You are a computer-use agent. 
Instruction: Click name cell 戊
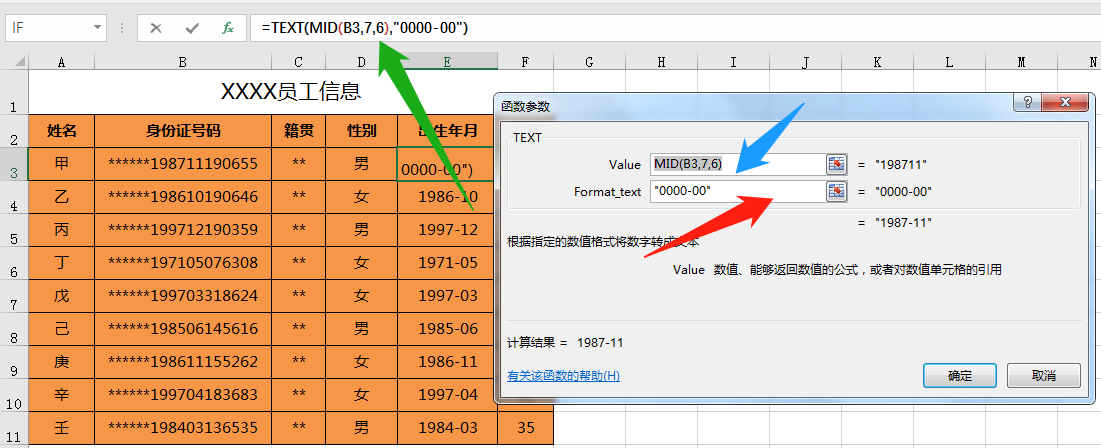tap(61, 296)
